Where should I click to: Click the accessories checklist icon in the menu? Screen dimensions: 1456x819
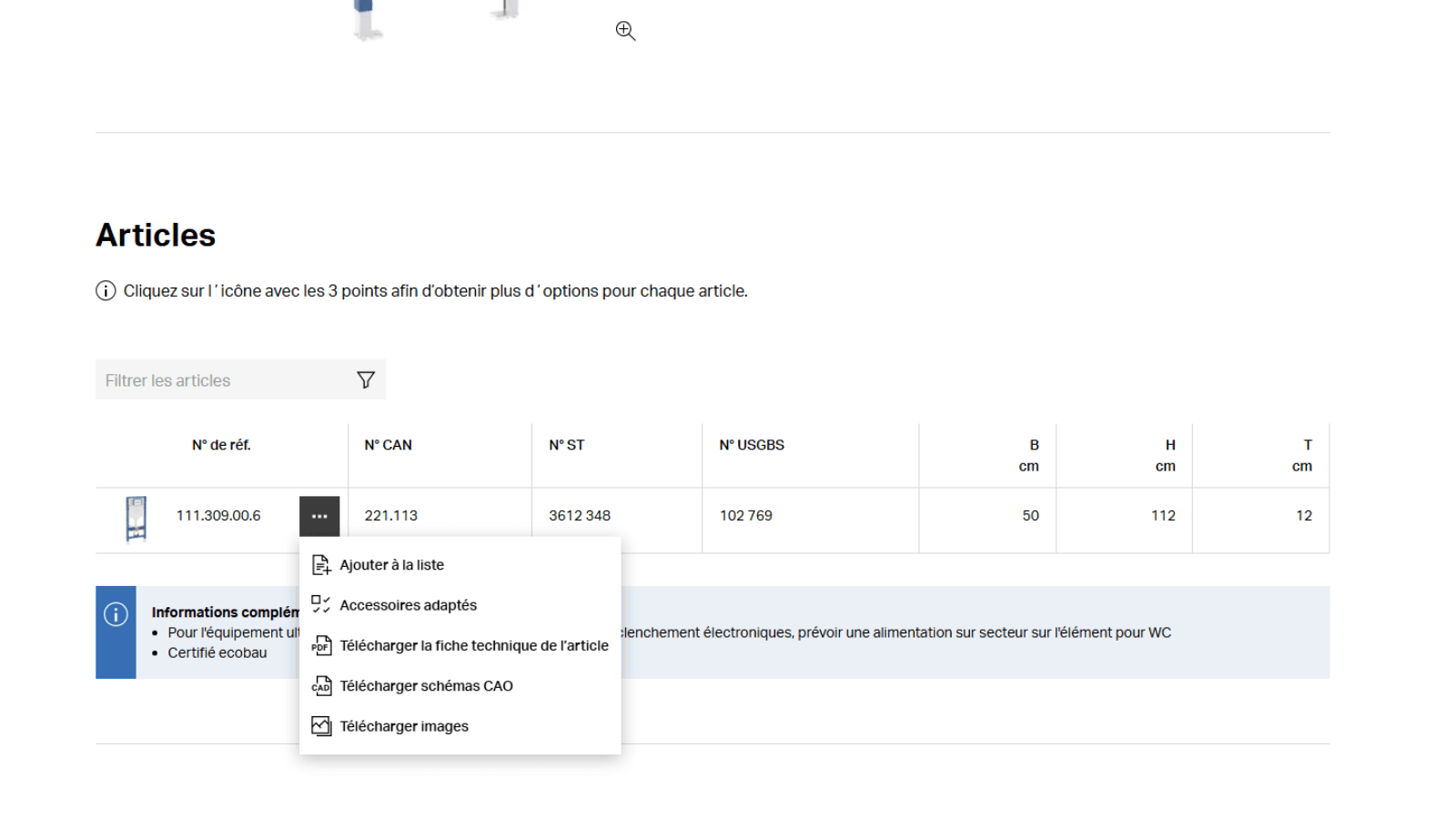[321, 605]
